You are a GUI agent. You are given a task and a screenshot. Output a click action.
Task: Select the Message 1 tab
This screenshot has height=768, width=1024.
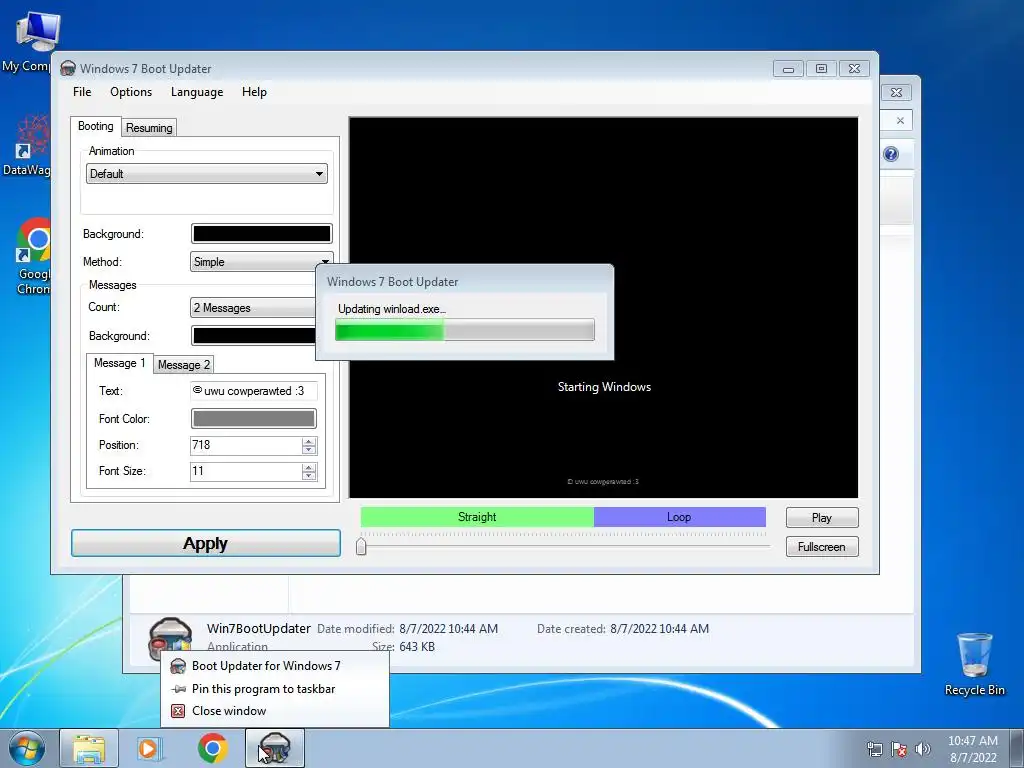click(x=119, y=363)
